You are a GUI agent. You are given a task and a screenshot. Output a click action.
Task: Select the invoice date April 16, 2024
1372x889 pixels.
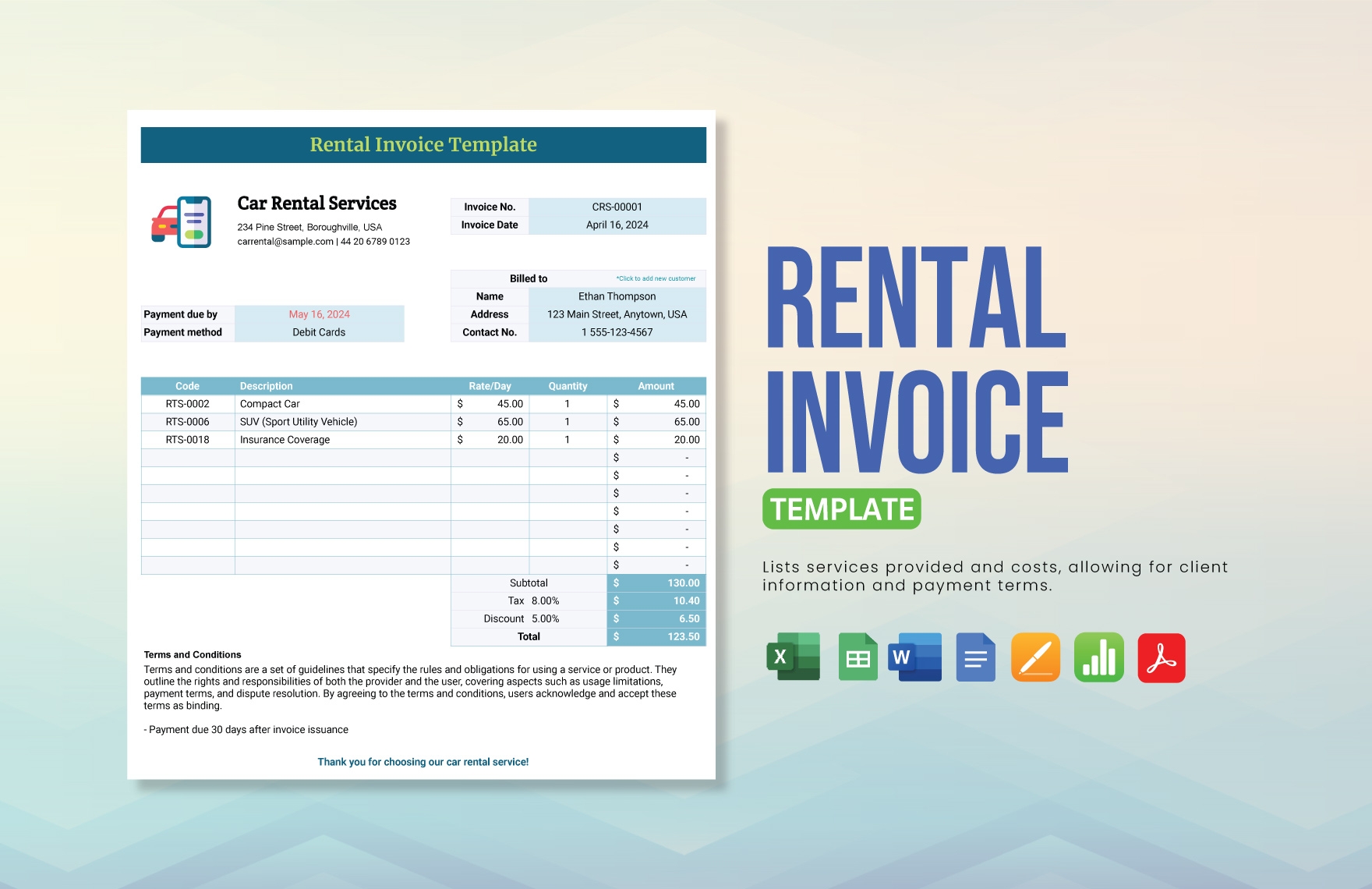pyautogui.click(x=617, y=225)
